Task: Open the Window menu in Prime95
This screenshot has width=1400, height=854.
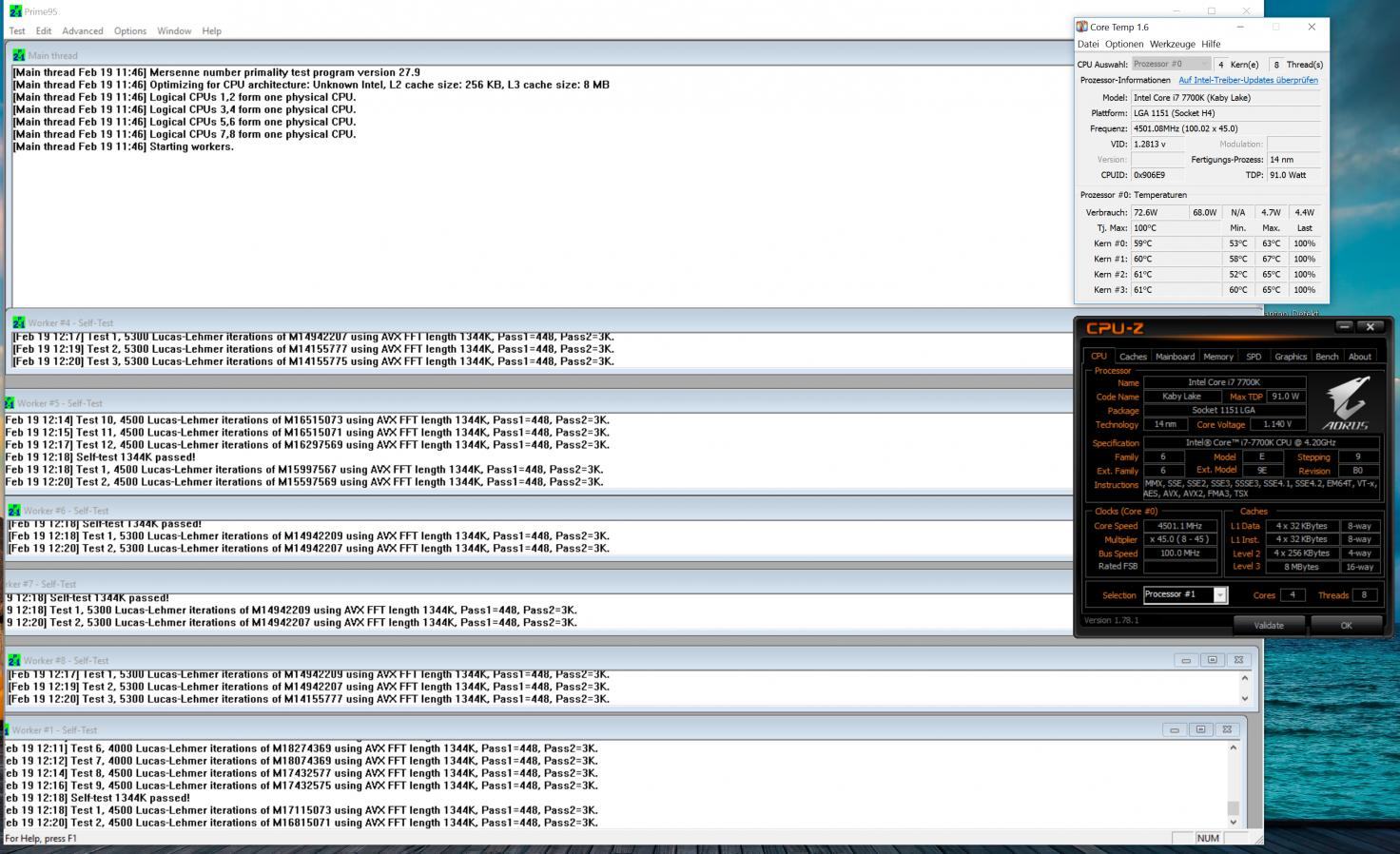Action: point(174,30)
